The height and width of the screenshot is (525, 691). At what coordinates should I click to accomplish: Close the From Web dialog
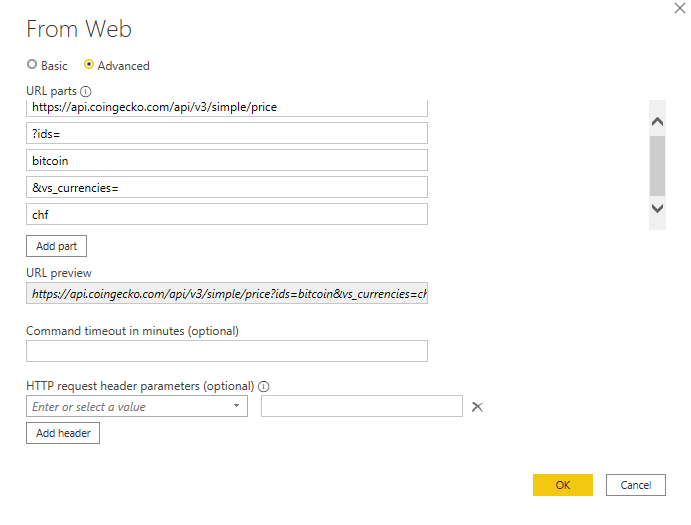pyautogui.click(x=680, y=8)
